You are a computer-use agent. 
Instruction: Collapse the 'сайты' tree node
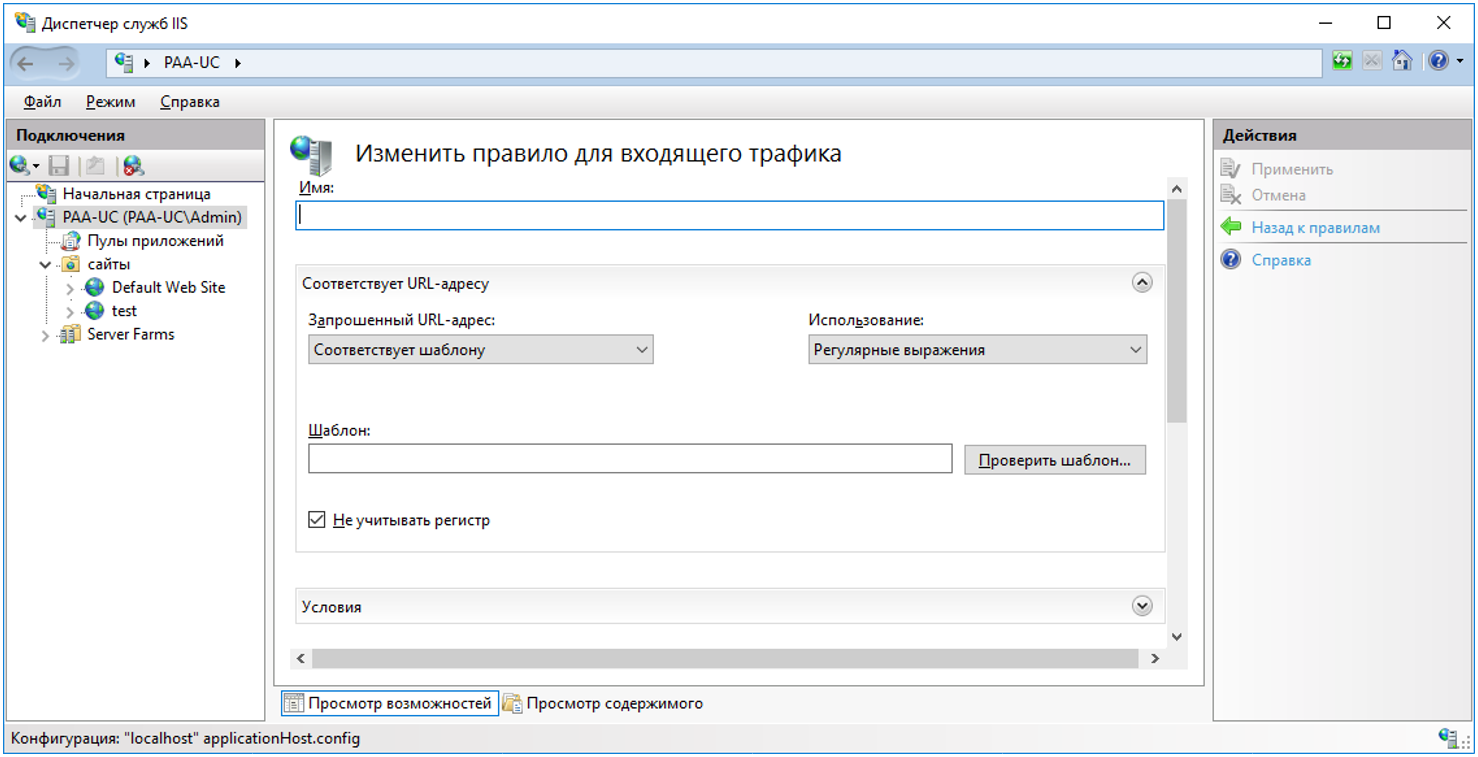[x=46, y=264]
